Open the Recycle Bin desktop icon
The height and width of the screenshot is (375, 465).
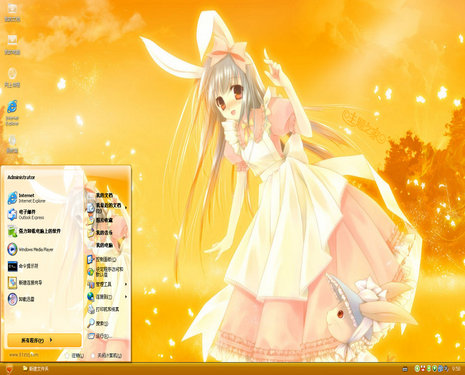(x=12, y=144)
